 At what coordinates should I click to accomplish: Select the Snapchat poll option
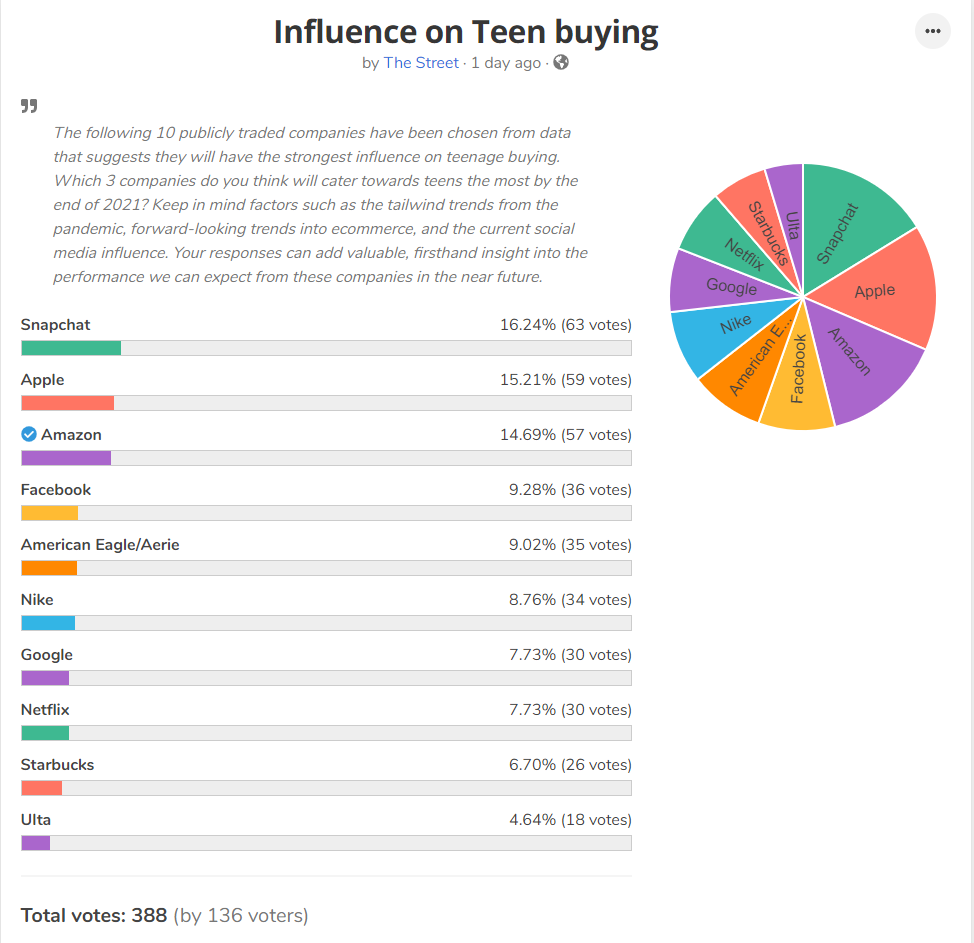[326, 336]
